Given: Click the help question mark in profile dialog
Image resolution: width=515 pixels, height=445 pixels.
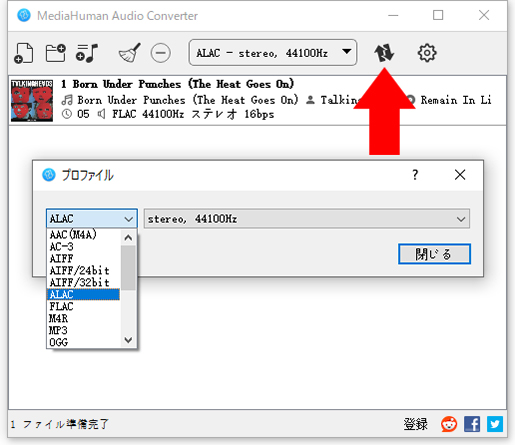Looking at the screenshot, I should (x=415, y=175).
